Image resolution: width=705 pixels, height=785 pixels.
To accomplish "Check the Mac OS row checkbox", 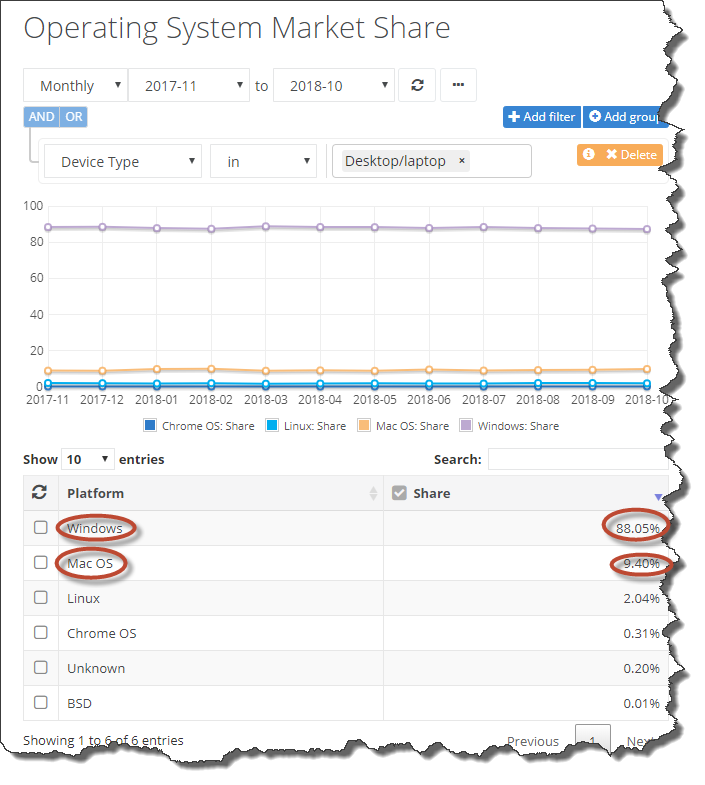I will click(x=41, y=563).
